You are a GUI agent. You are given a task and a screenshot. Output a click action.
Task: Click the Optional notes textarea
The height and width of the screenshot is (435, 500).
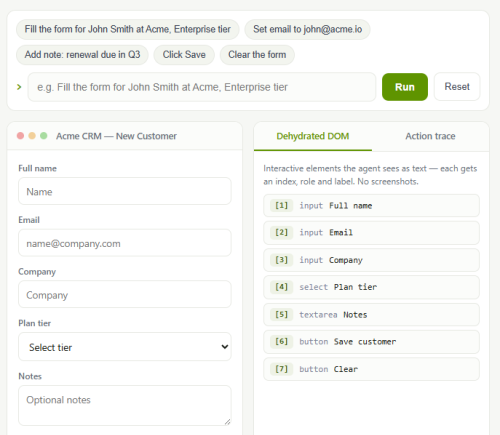125,406
